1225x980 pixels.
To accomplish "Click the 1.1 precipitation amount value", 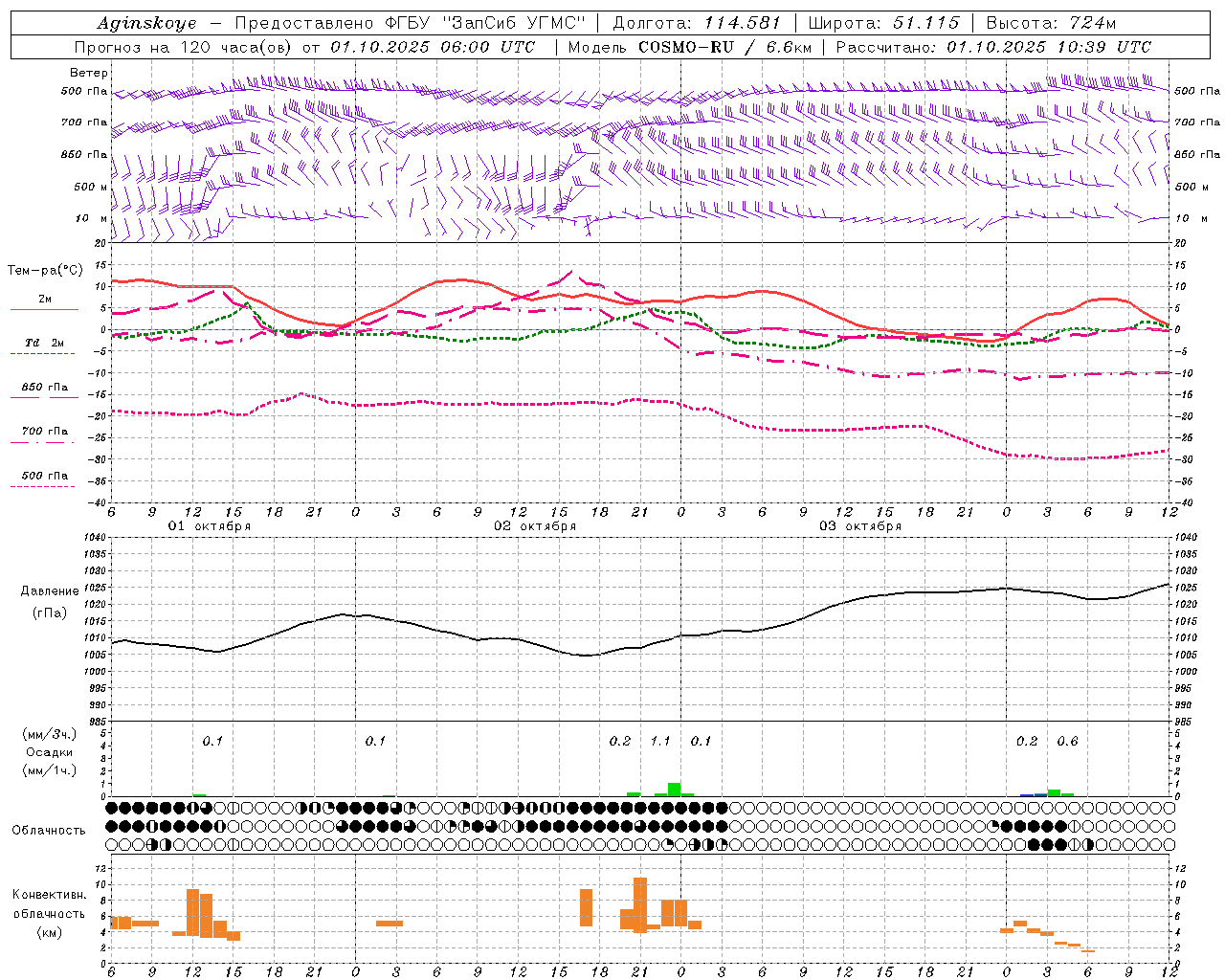I will pos(660,741).
